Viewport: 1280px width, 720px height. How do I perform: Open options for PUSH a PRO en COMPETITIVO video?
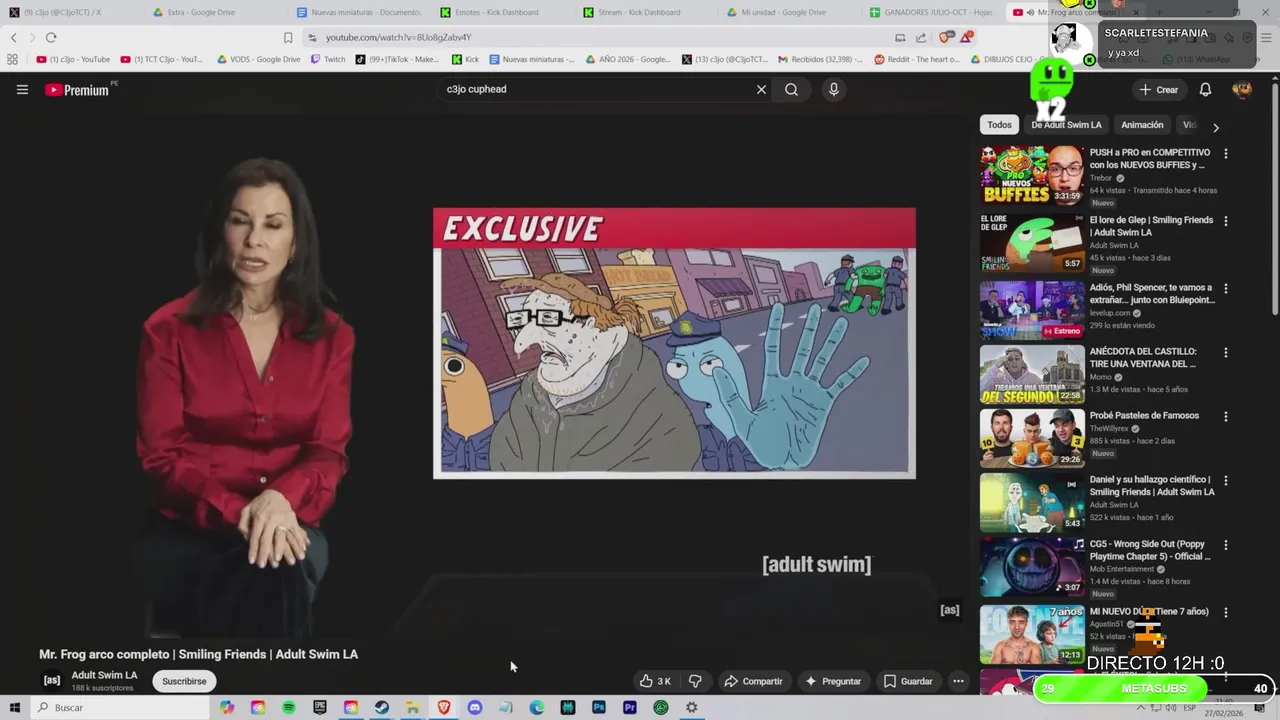coord(1225,153)
